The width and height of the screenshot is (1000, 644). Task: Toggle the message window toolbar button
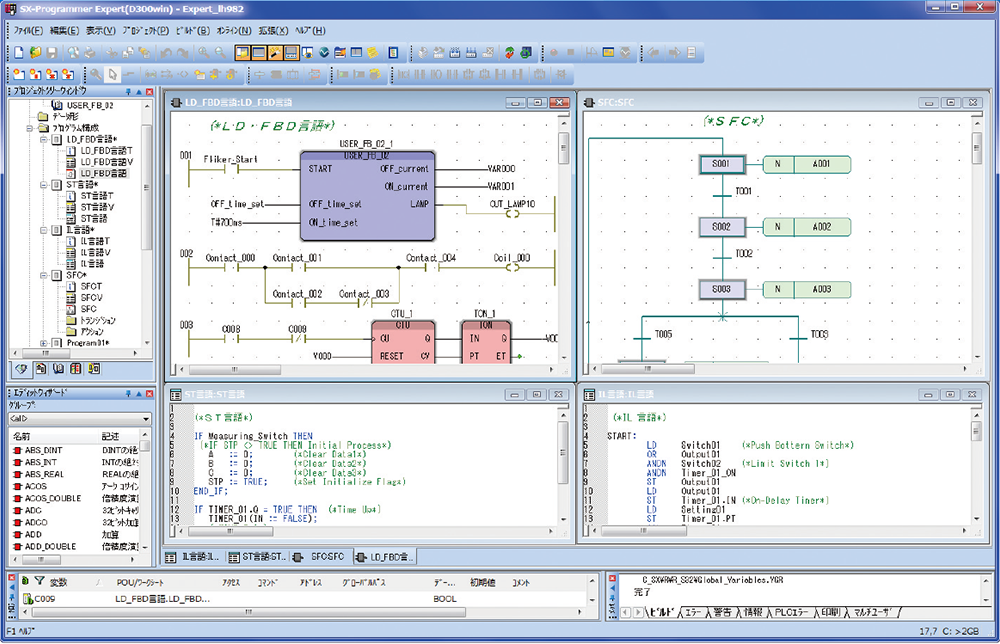click(258, 53)
